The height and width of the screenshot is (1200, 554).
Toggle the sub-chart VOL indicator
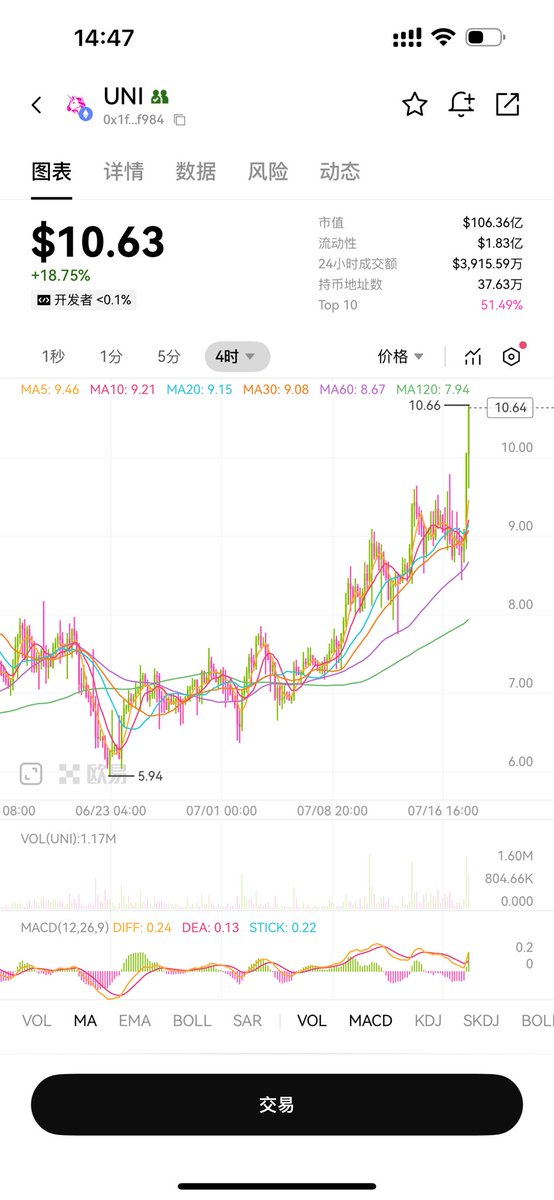click(312, 1020)
